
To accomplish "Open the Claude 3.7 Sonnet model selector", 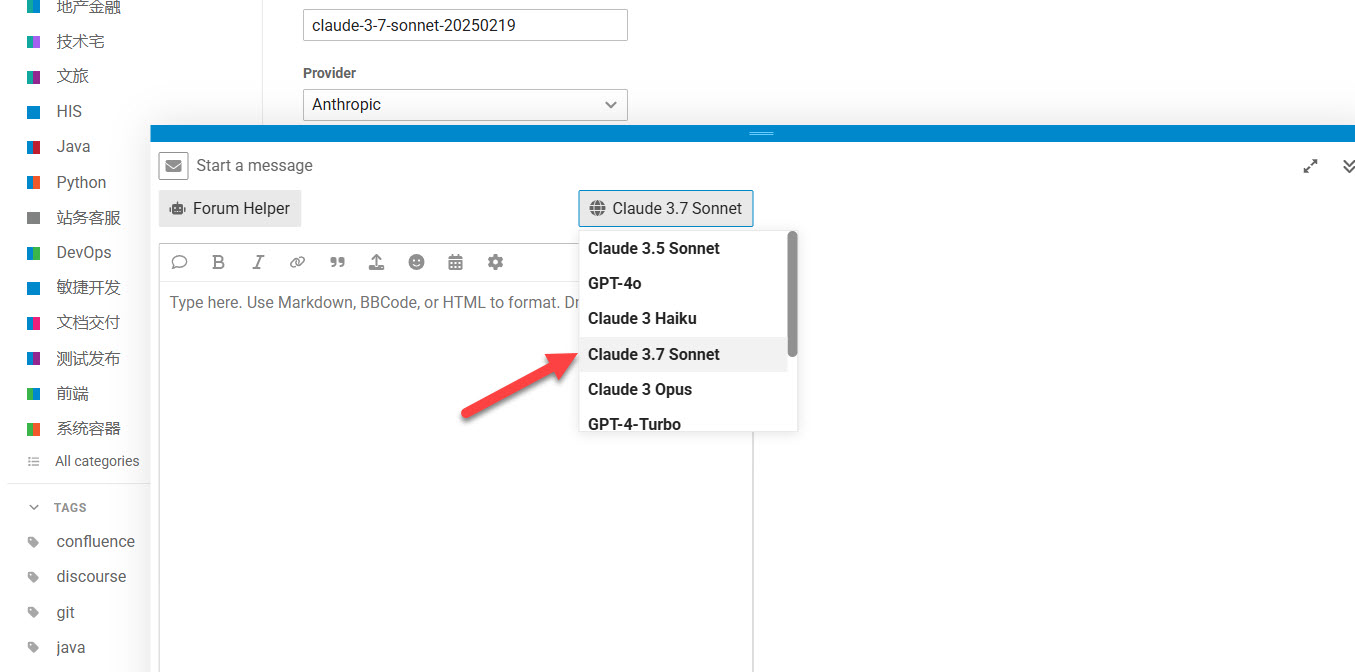I will point(666,208).
